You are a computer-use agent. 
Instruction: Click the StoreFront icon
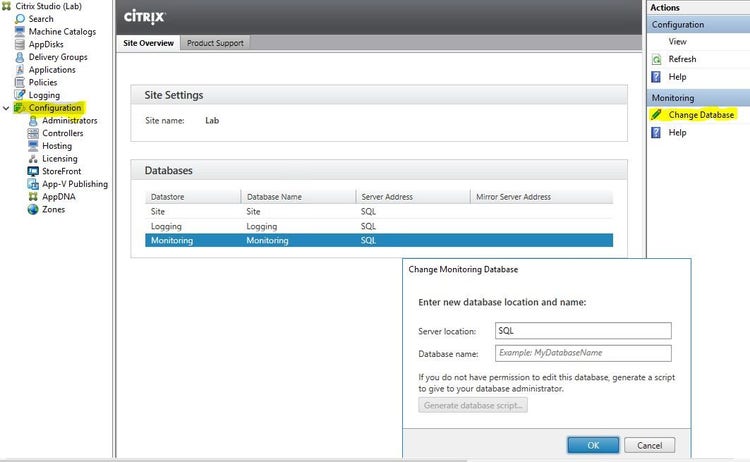(33, 171)
